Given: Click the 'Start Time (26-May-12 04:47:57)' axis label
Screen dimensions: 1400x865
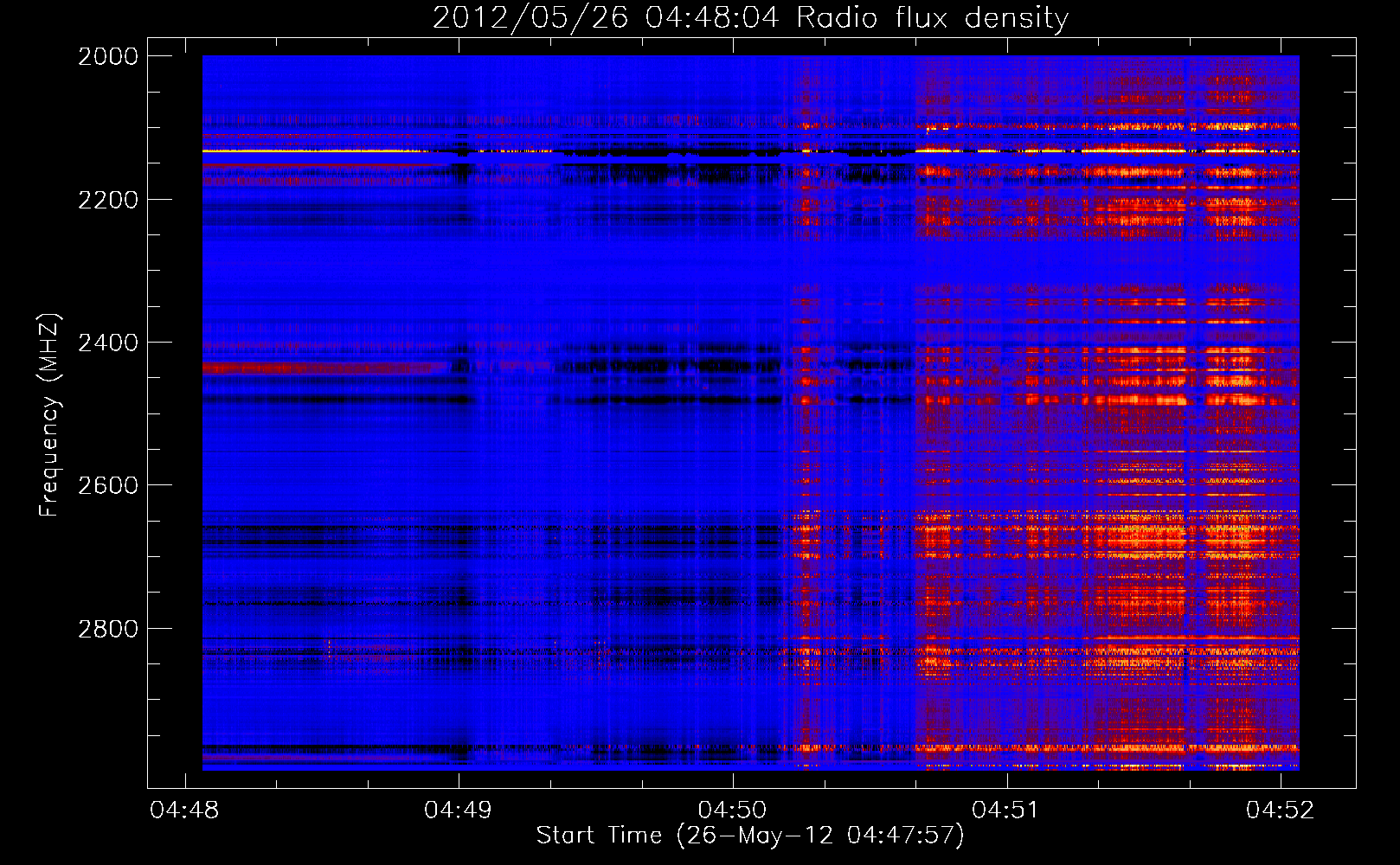Looking at the screenshot, I should (750, 836).
